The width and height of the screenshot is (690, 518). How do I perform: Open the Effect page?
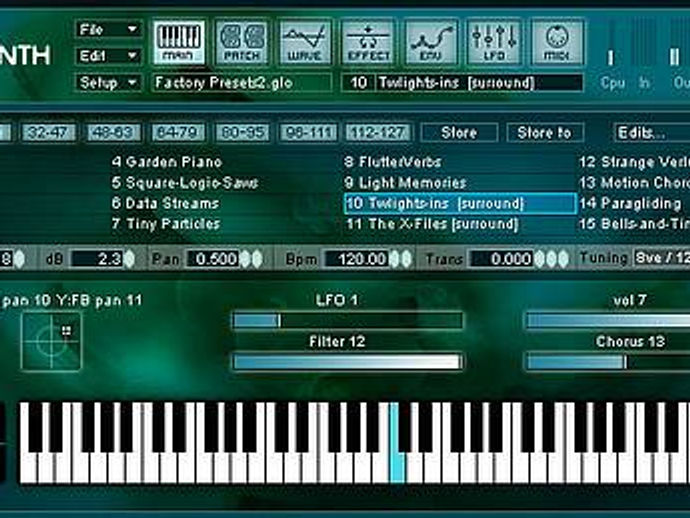tap(368, 42)
